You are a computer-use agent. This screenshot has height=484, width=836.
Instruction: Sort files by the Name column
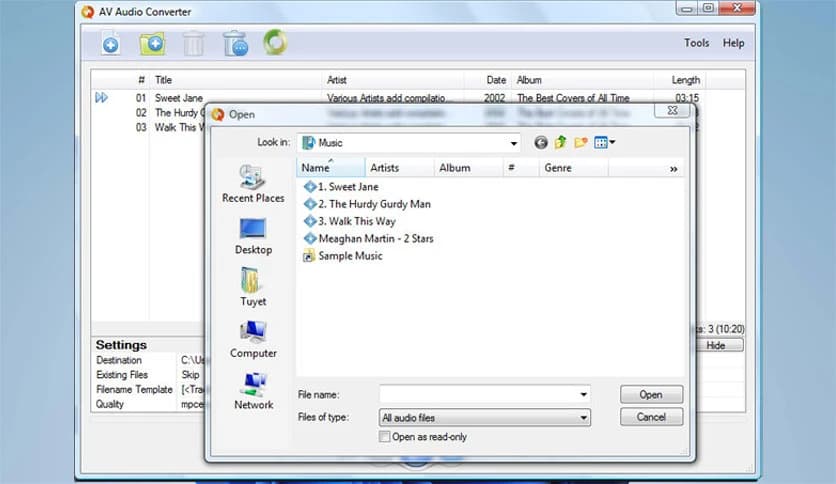pos(331,167)
